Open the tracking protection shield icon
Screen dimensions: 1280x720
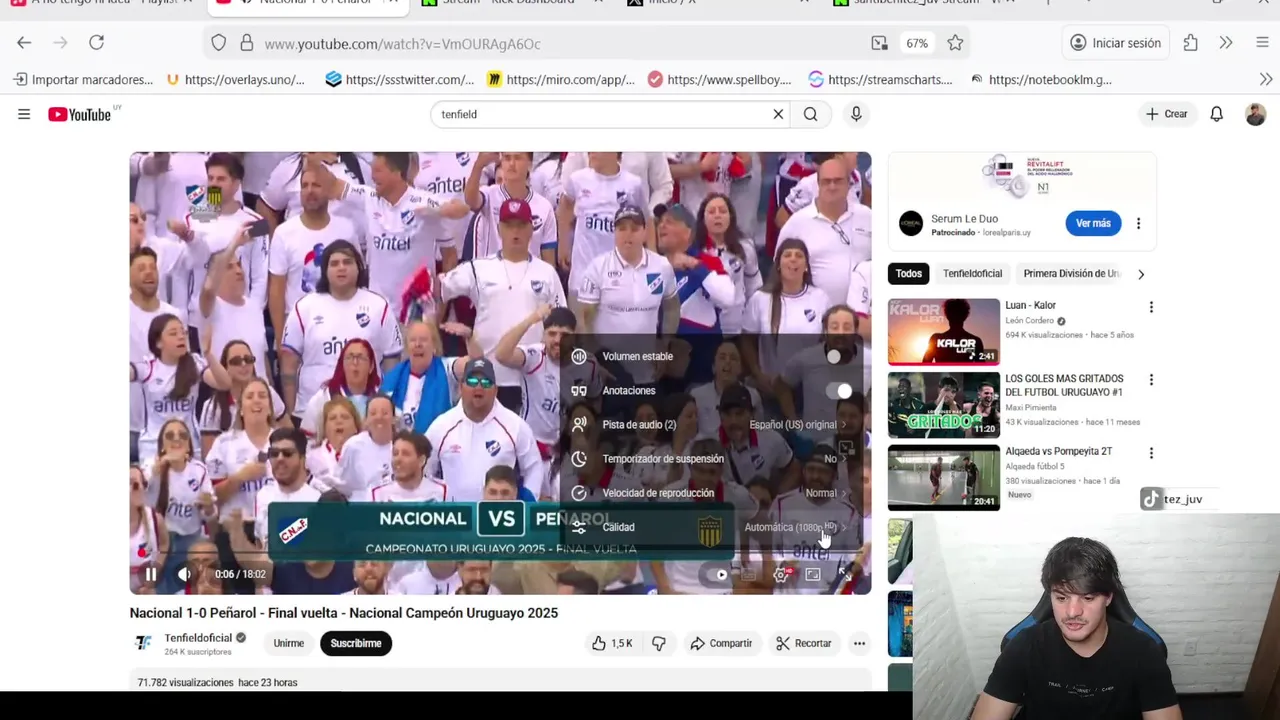219,43
